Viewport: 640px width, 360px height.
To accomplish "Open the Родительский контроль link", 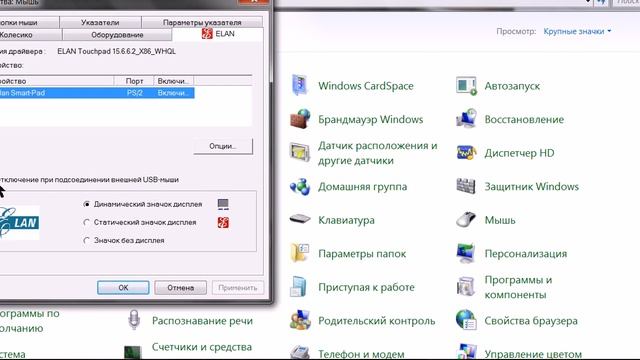I will 377,321.
